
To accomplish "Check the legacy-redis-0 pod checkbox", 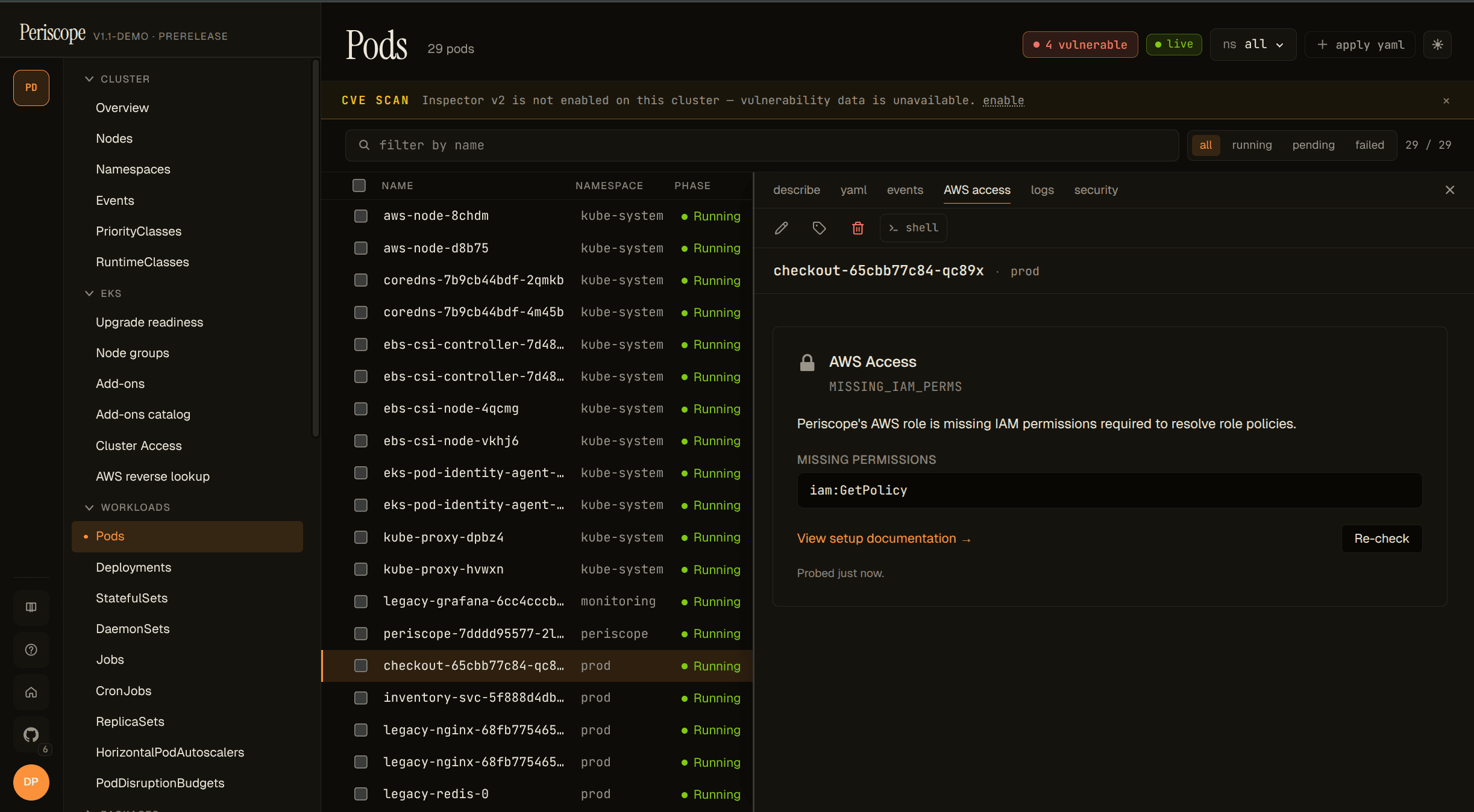I will coord(361,794).
